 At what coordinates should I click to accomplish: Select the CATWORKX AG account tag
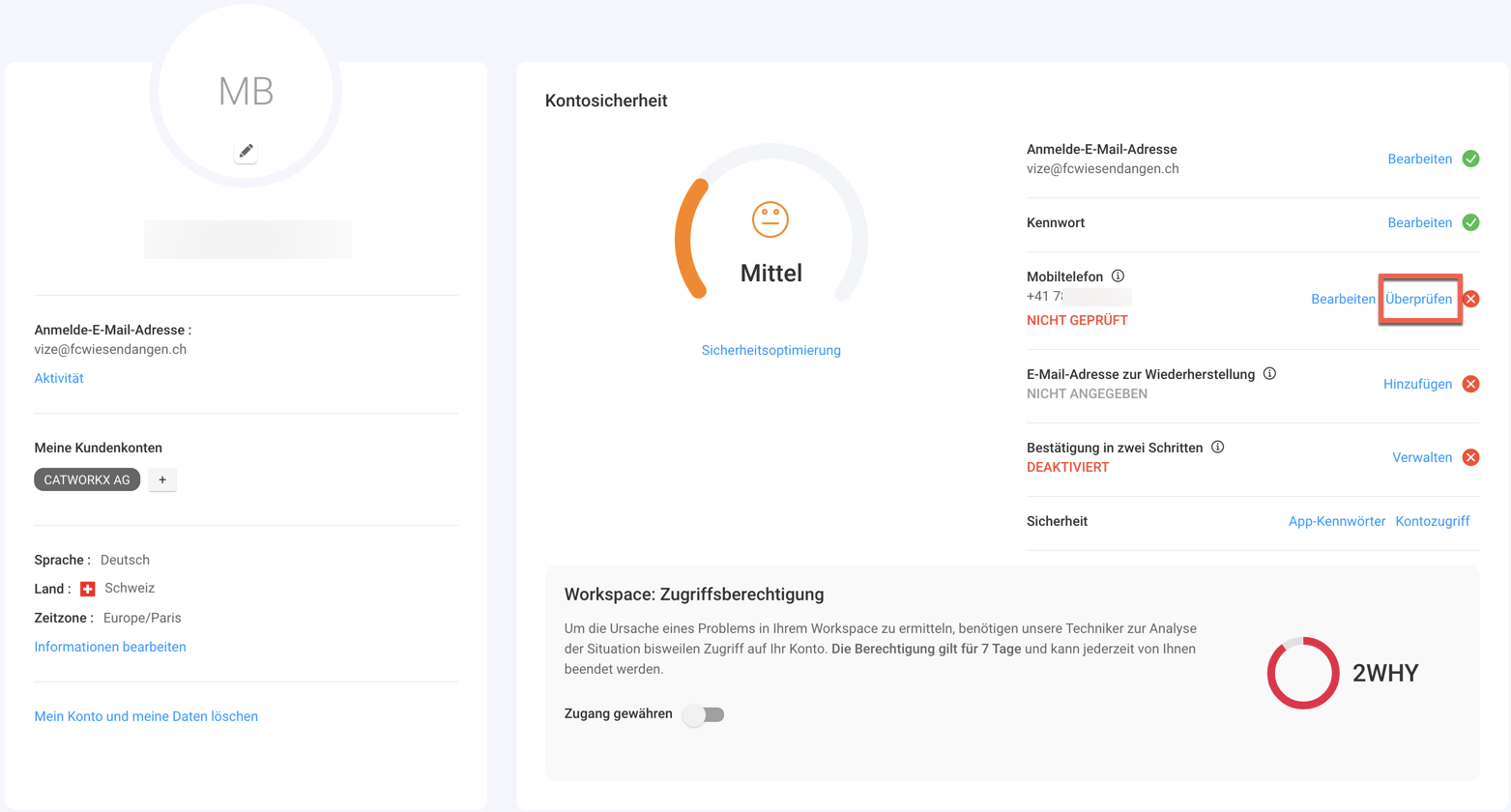[x=87, y=479]
